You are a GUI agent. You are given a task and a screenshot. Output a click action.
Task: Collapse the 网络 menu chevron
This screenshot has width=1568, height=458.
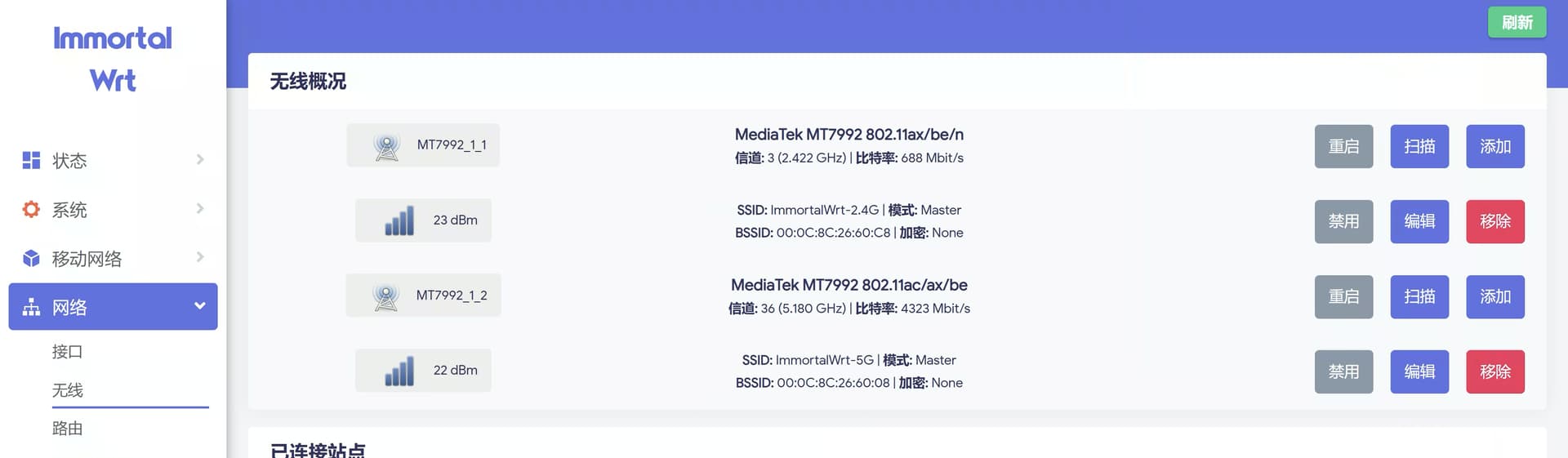pyautogui.click(x=200, y=306)
